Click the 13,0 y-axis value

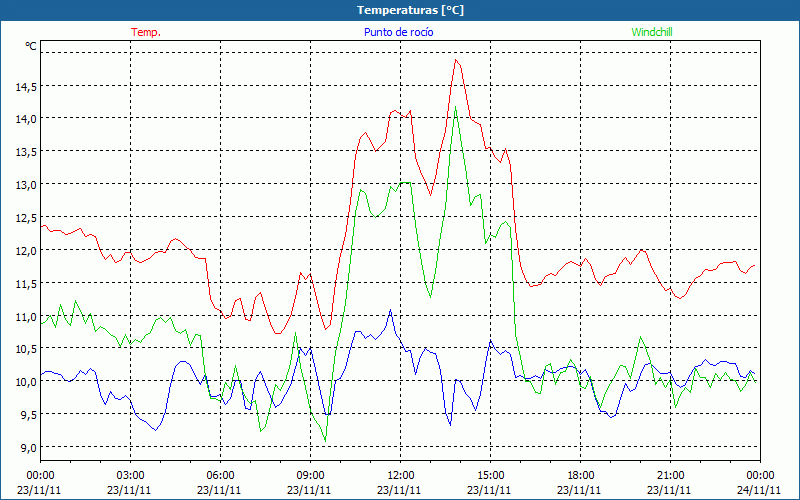point(26,185)
